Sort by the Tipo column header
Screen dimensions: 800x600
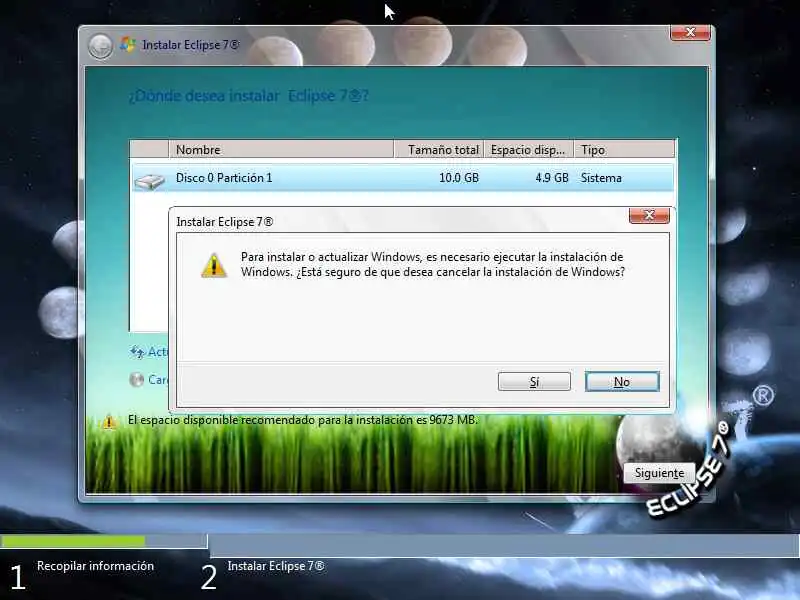(x=624, y=149)
